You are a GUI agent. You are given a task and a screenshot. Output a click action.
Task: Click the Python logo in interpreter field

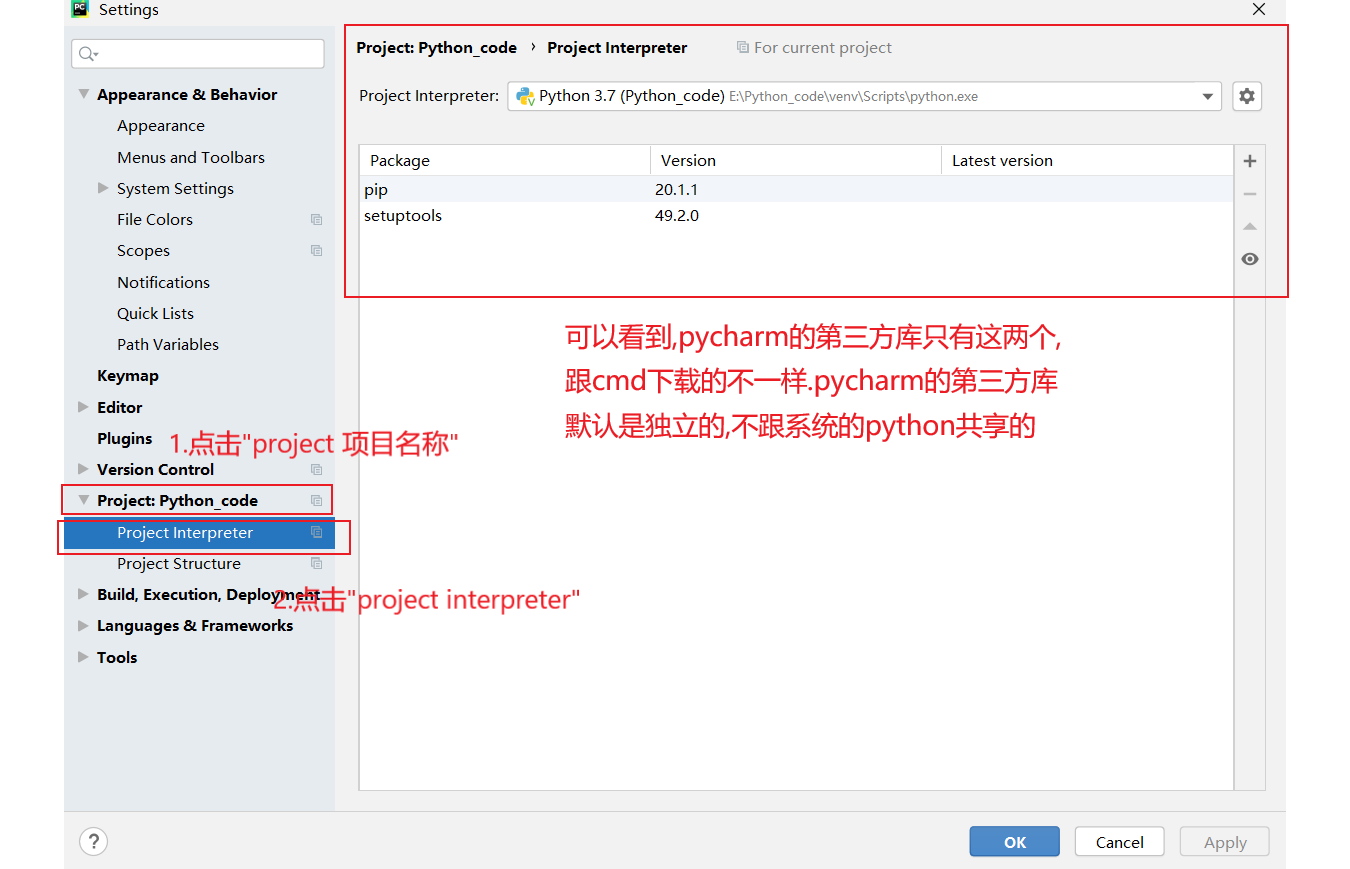click(525, 97)
